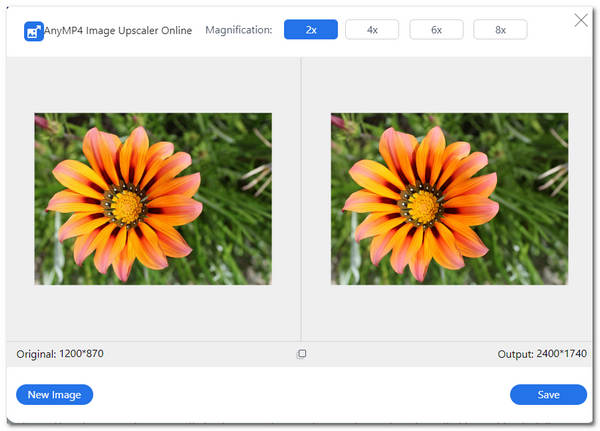This screenshot has height=431, width=600.
Task: Switch magnification to 4x
Action: coord(372,30)
